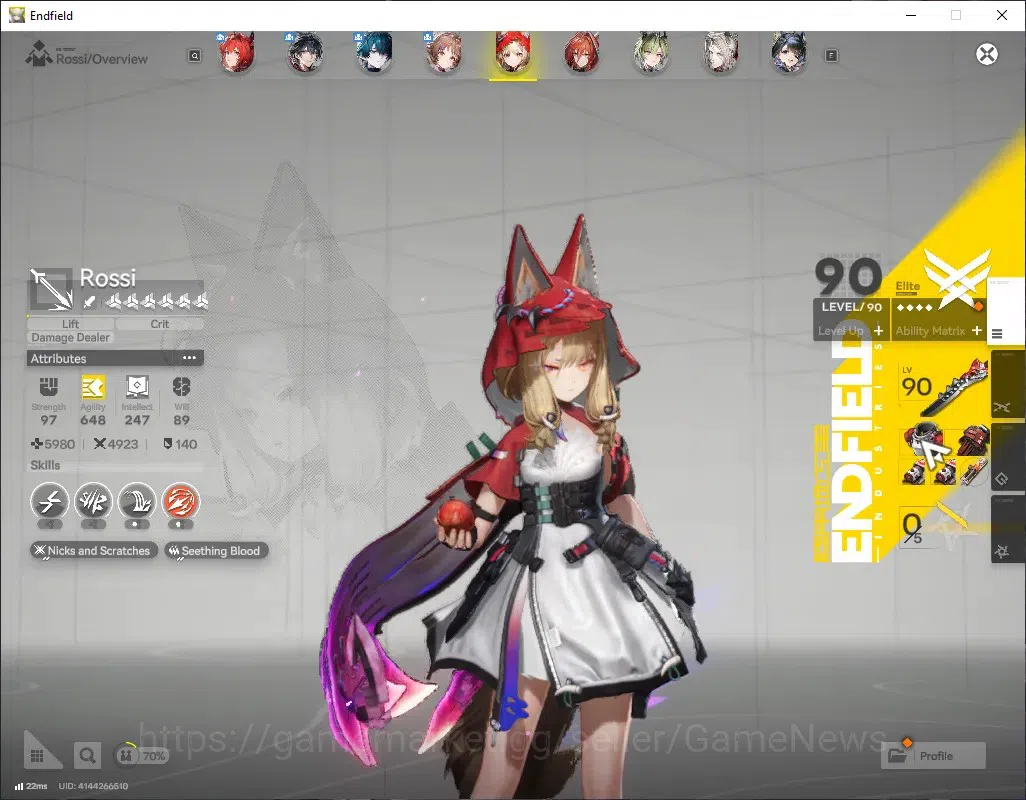This screenshot has height=800, width=1026.
Task: Select the highlighted Rossi red-hood portrait
Action: tap(512, 52)
